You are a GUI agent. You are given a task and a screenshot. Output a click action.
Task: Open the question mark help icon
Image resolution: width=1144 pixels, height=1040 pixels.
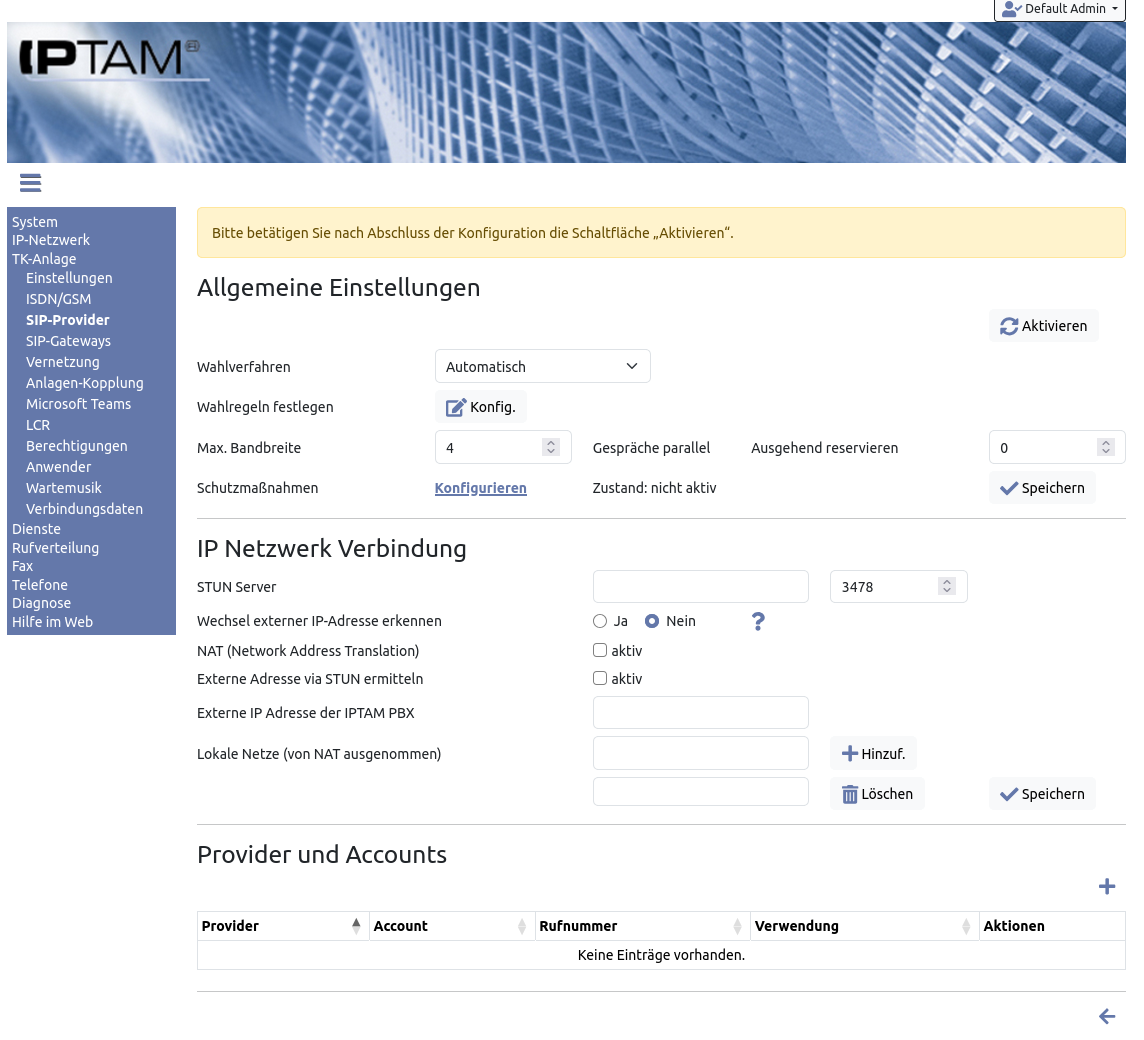758,622
